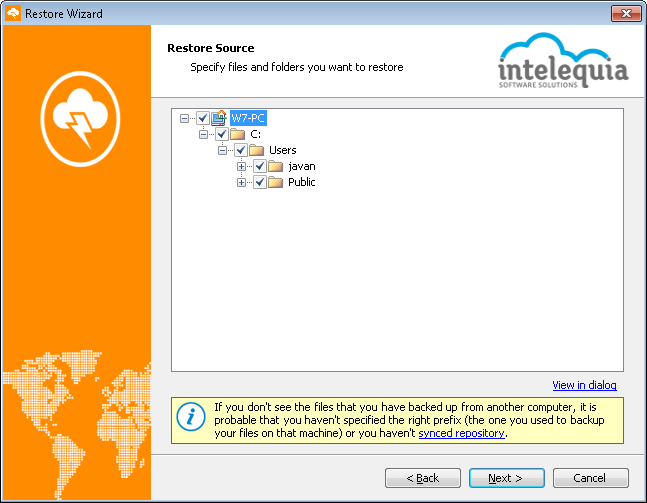Follow the synced repository link
The image size is (647, 503).
point(461,433)
